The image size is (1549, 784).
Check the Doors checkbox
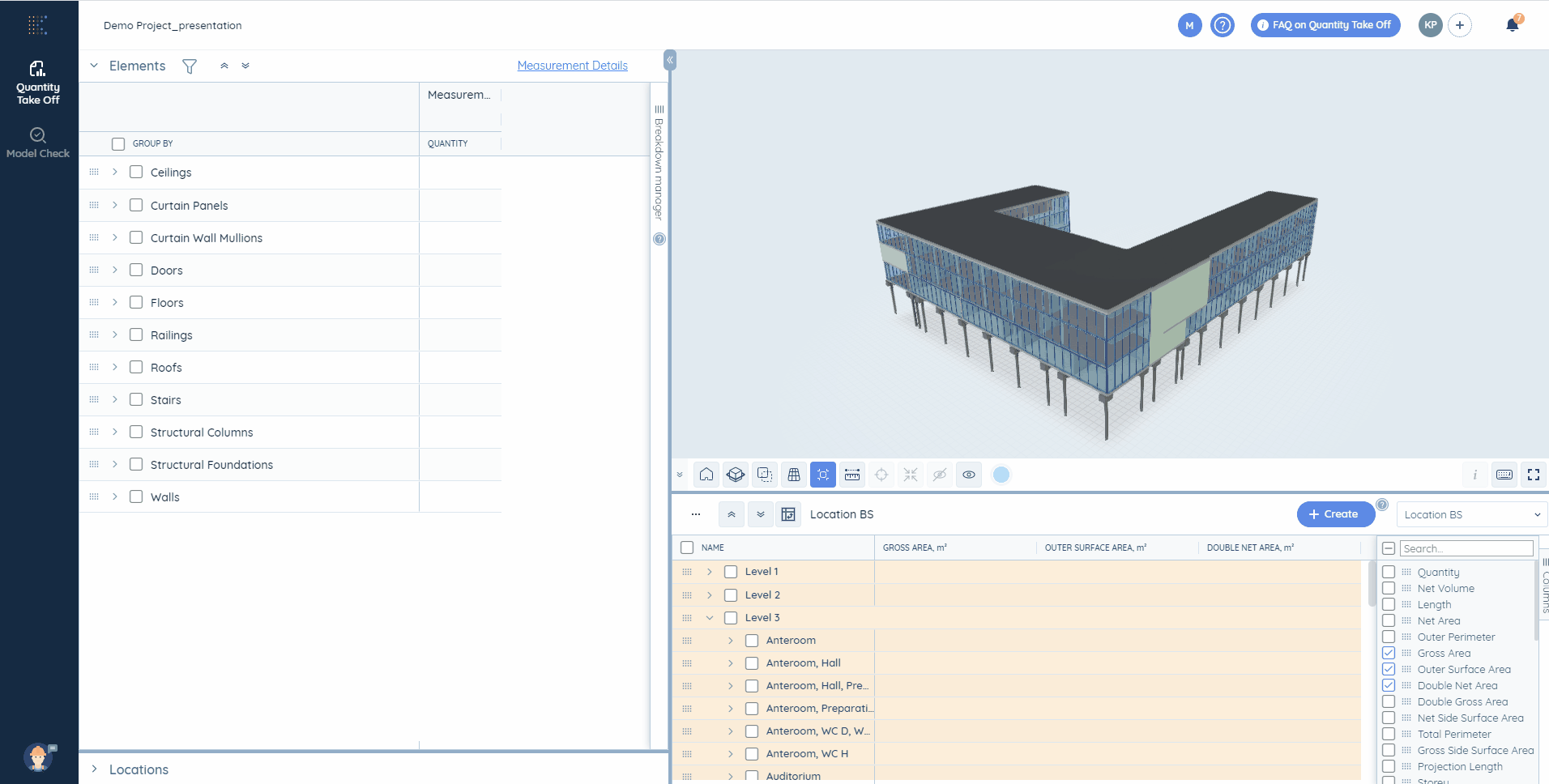click(136, 270)
